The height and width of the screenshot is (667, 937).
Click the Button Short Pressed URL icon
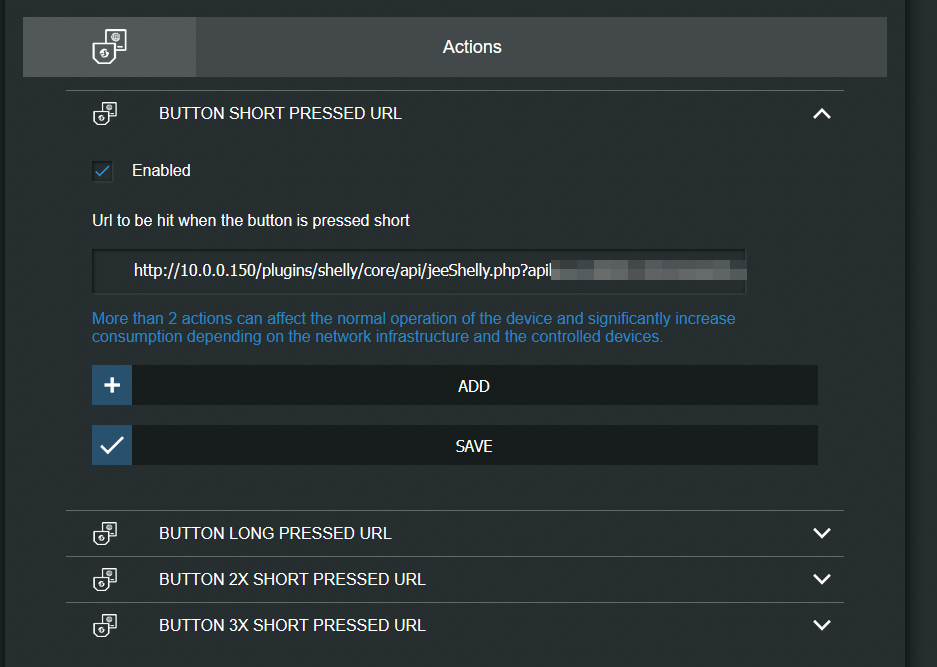point(105,114)
